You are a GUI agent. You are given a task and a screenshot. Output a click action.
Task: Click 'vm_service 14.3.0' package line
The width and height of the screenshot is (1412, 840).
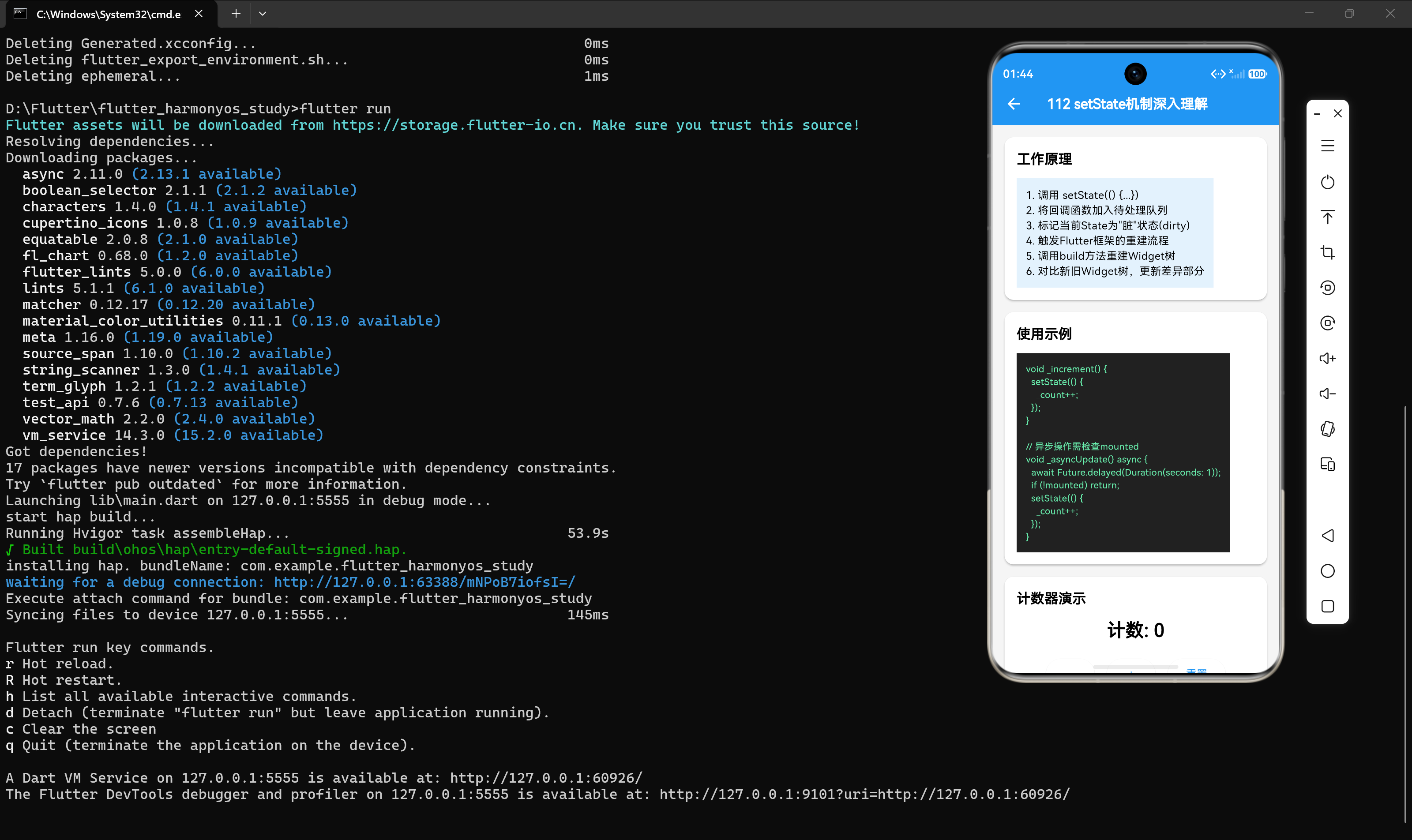point(173,435)
